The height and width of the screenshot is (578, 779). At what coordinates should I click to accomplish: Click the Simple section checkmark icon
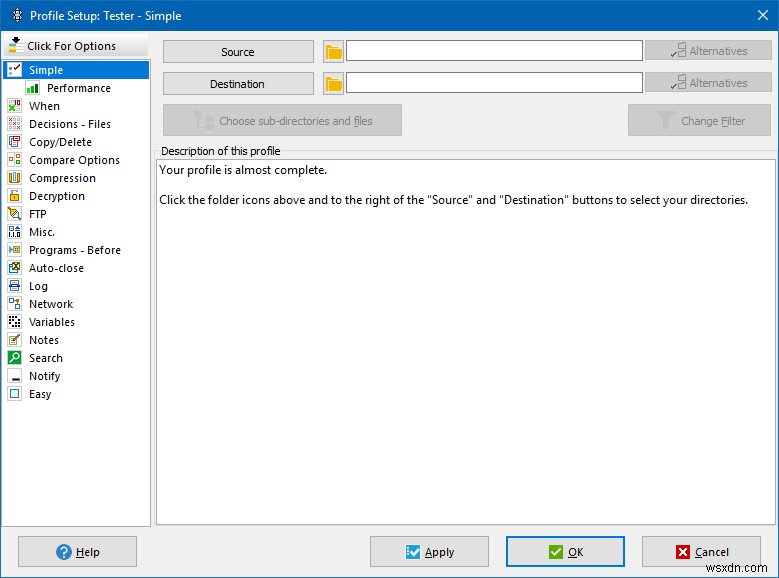pos(14,70)
